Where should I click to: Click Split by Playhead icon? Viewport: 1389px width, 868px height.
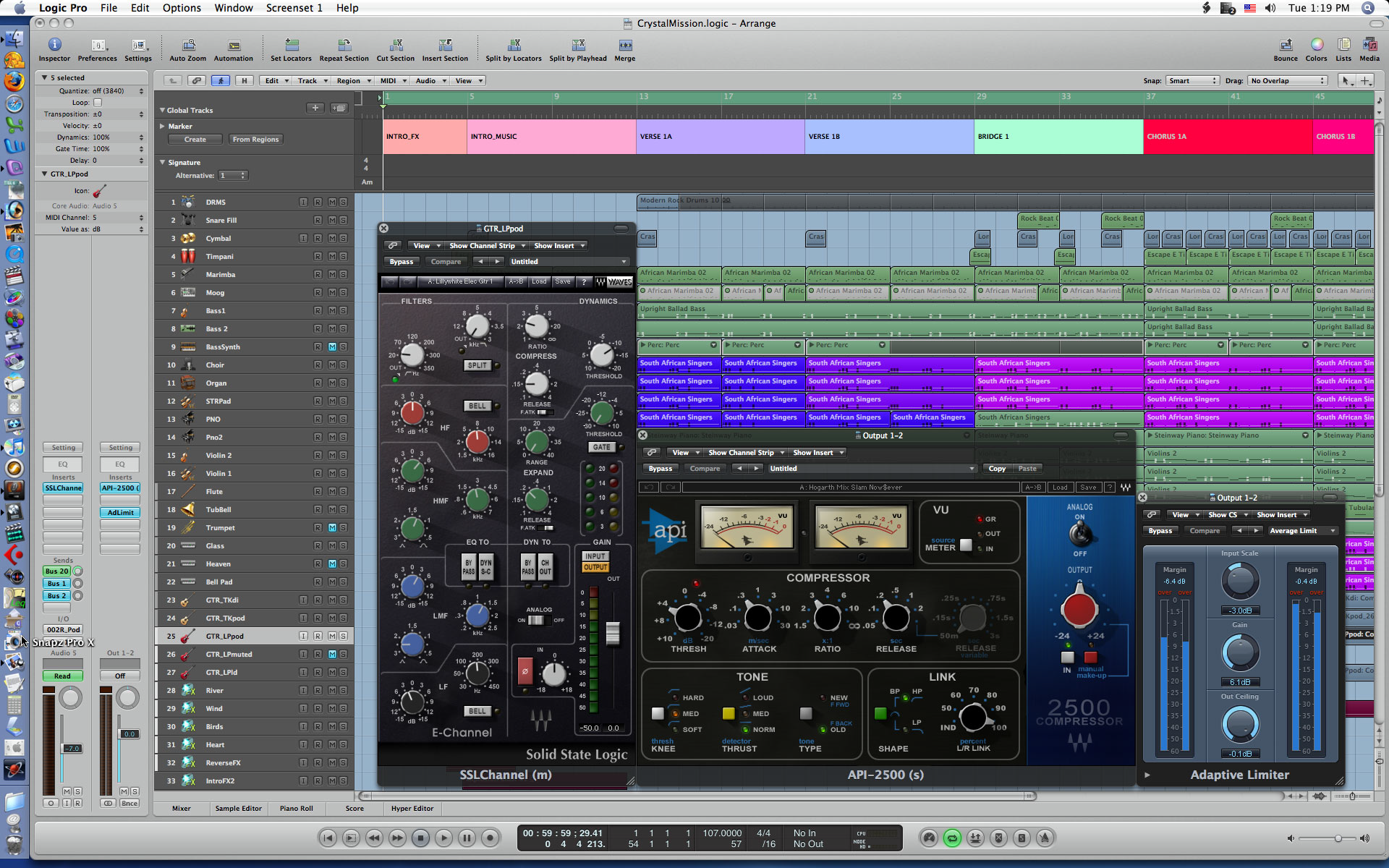[577, 45]
